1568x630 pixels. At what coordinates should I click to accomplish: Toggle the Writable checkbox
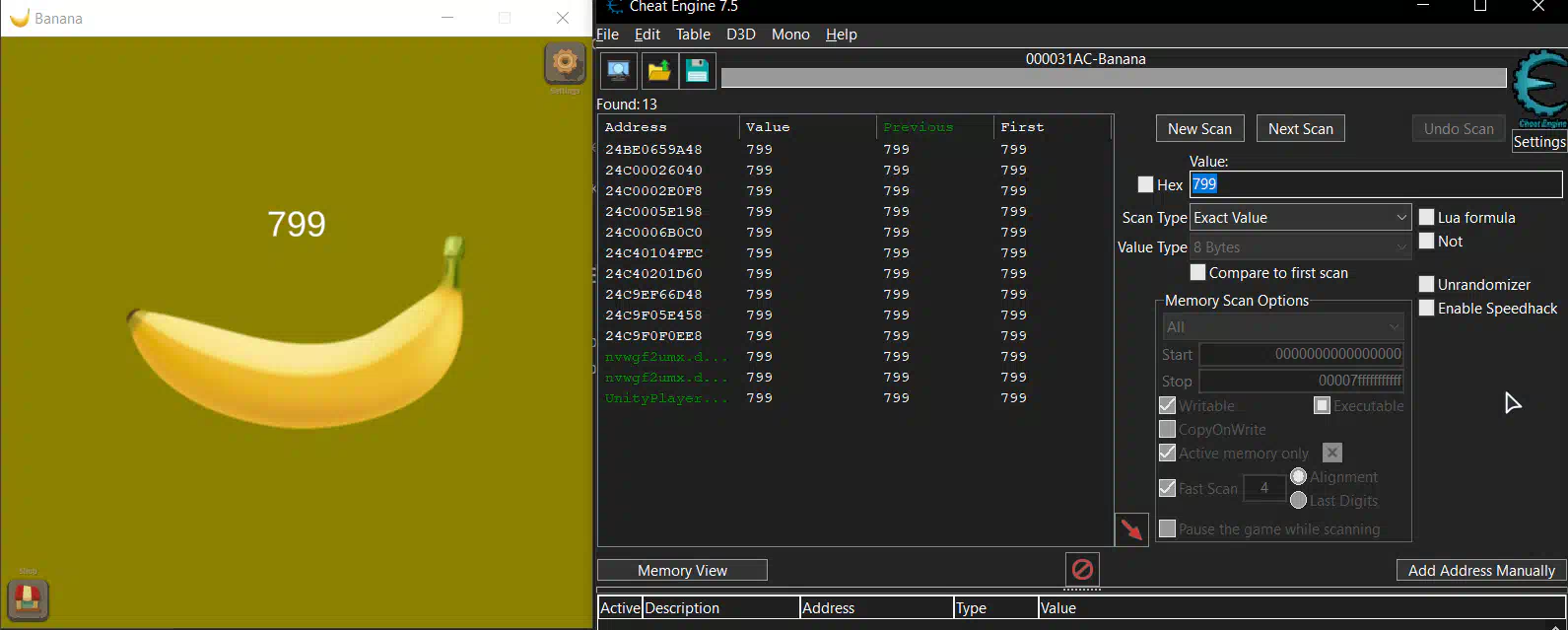(x=1167, y=405)
